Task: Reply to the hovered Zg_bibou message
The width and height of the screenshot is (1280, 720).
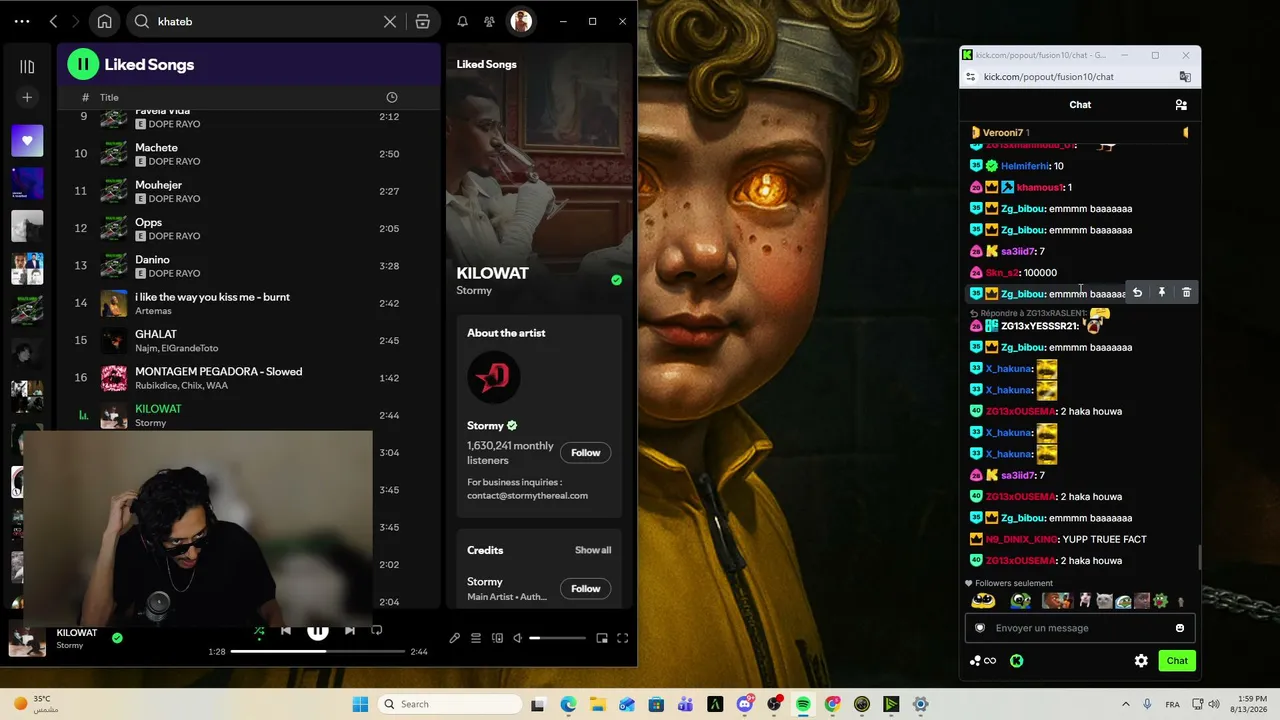Action: pos(1137,293)
